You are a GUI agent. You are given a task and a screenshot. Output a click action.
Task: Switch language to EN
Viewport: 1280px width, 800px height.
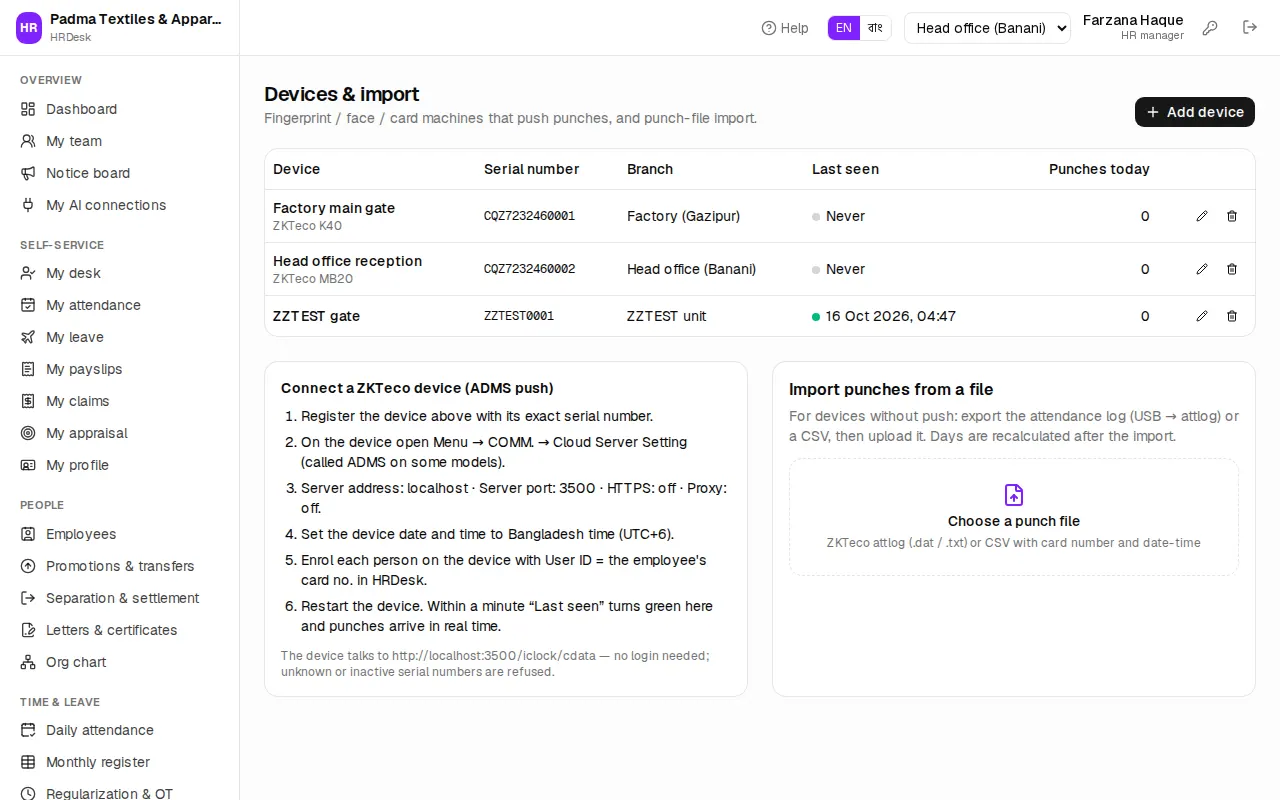pyautogui.click(x=844, y=28)
